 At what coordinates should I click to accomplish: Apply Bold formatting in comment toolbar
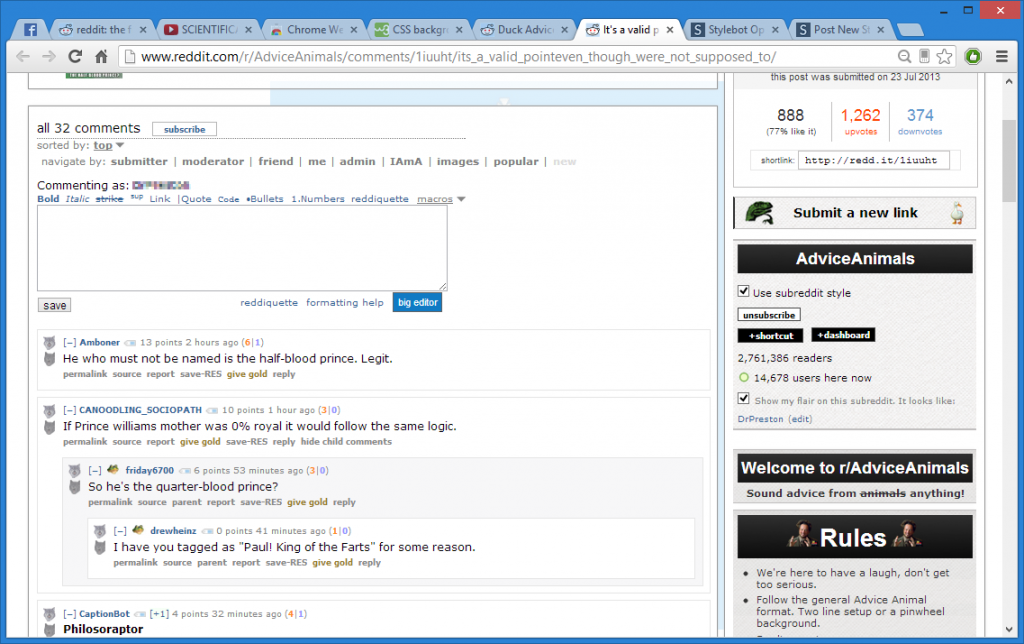pos(48,199)
